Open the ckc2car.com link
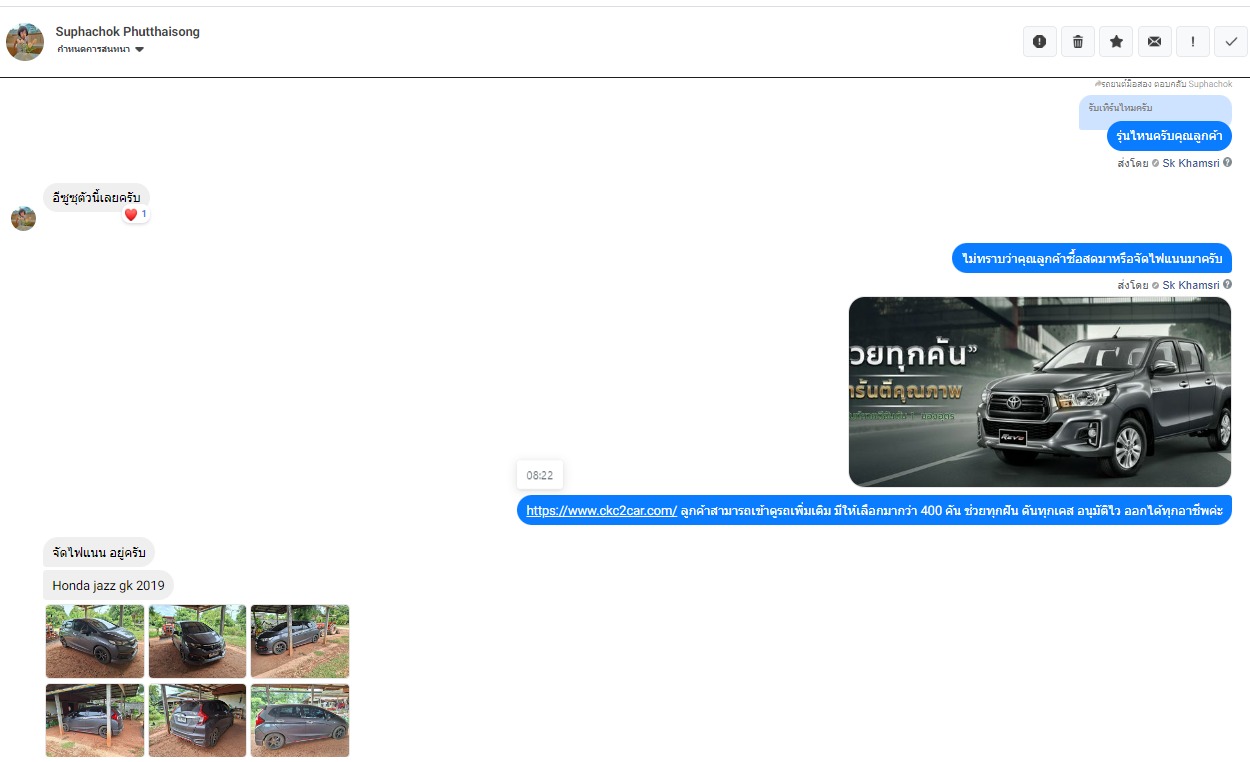This screenshot has height=762, width=1250. point(601,510)
